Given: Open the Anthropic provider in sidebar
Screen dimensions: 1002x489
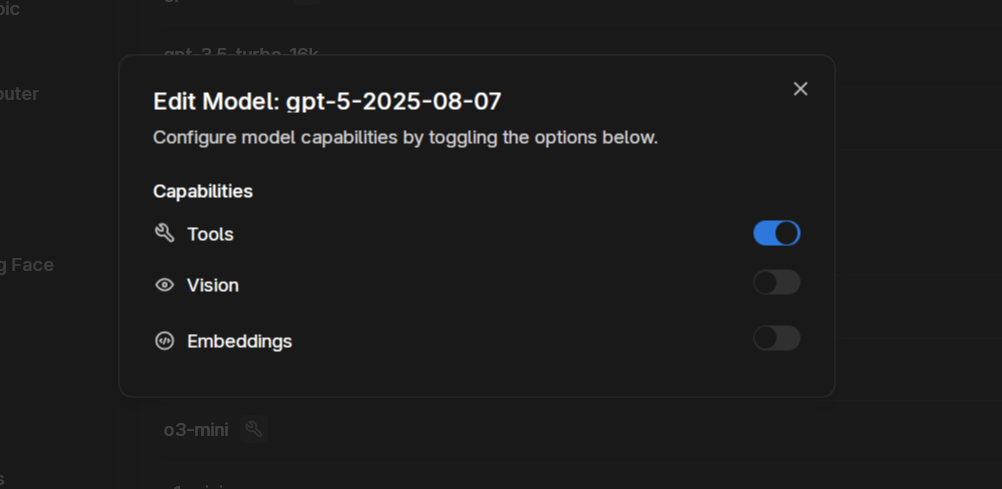Looking at the screenshot, I should point(10,9).
